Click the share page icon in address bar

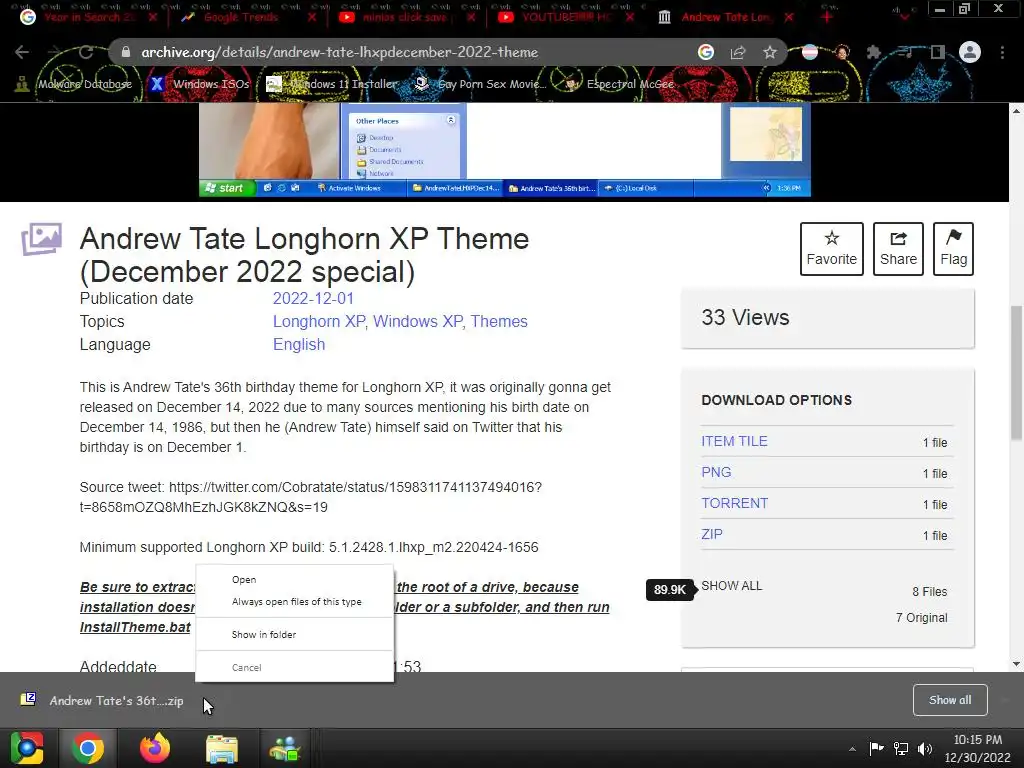738,52
